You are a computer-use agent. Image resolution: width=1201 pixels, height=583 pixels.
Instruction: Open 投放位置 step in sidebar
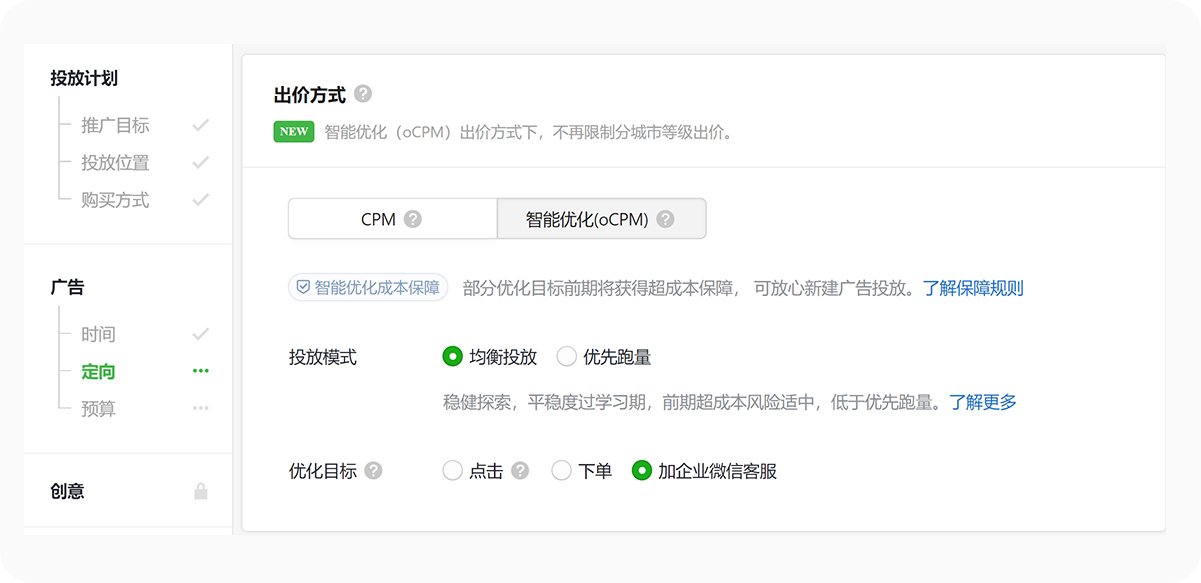(x=115, y=162)
